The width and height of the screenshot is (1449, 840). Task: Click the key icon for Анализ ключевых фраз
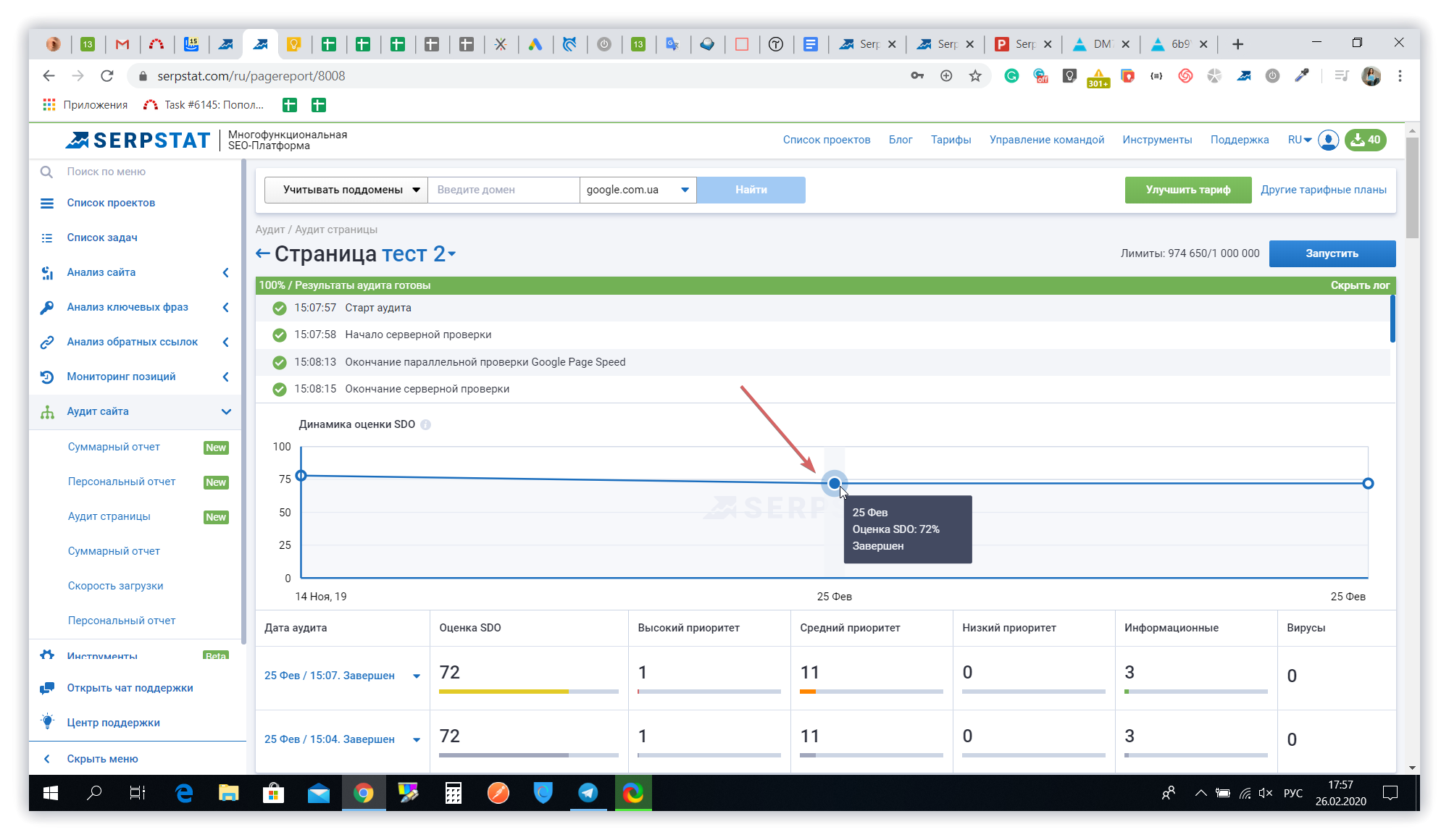click(47, 307)
